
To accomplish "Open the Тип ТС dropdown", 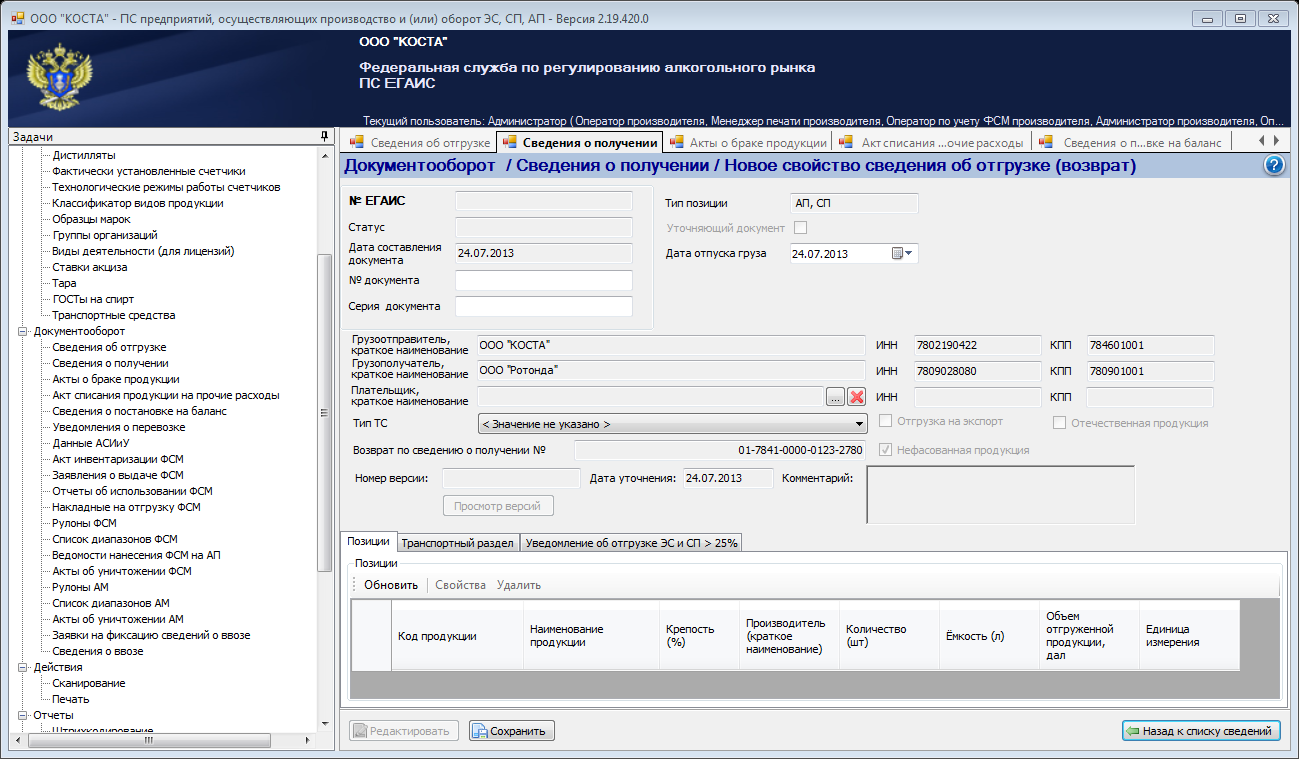I will coord(672,424).
